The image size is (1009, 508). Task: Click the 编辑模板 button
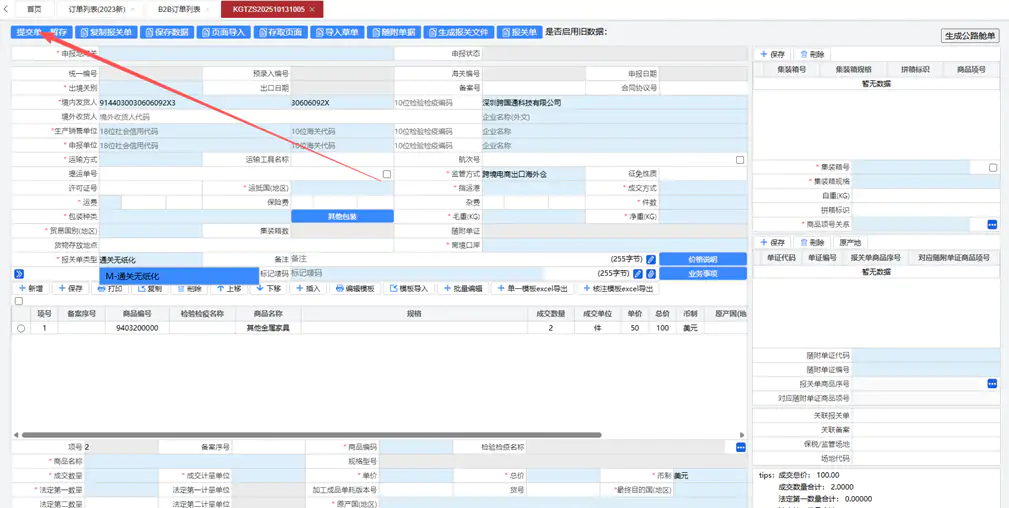coord(355,288)
